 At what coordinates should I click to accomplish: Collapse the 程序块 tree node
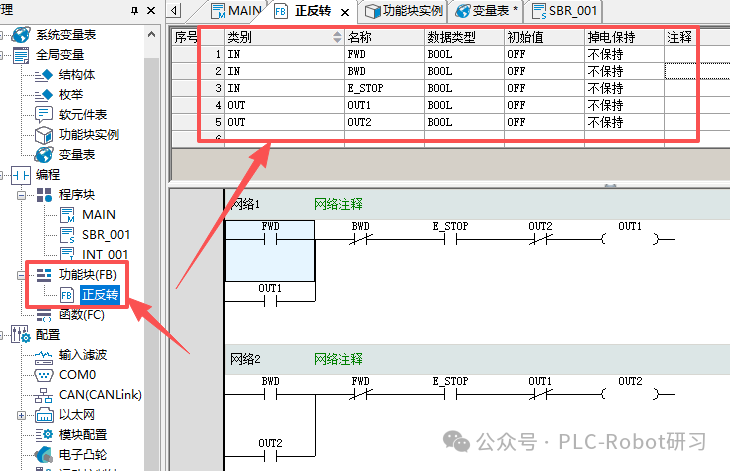pos(21,195)
